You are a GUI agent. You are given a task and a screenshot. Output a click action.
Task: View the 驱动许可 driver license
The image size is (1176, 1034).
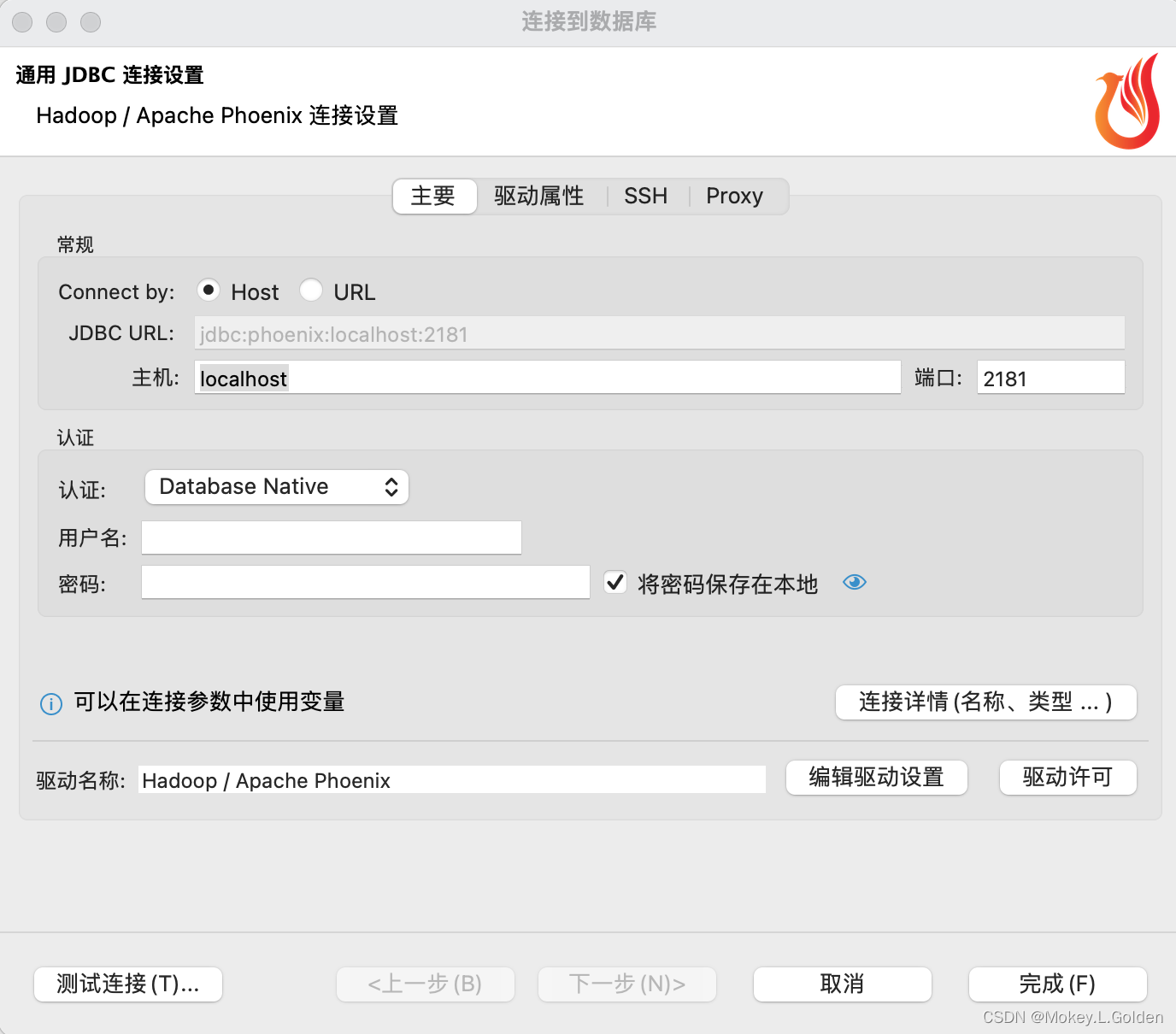[1067, 778]
